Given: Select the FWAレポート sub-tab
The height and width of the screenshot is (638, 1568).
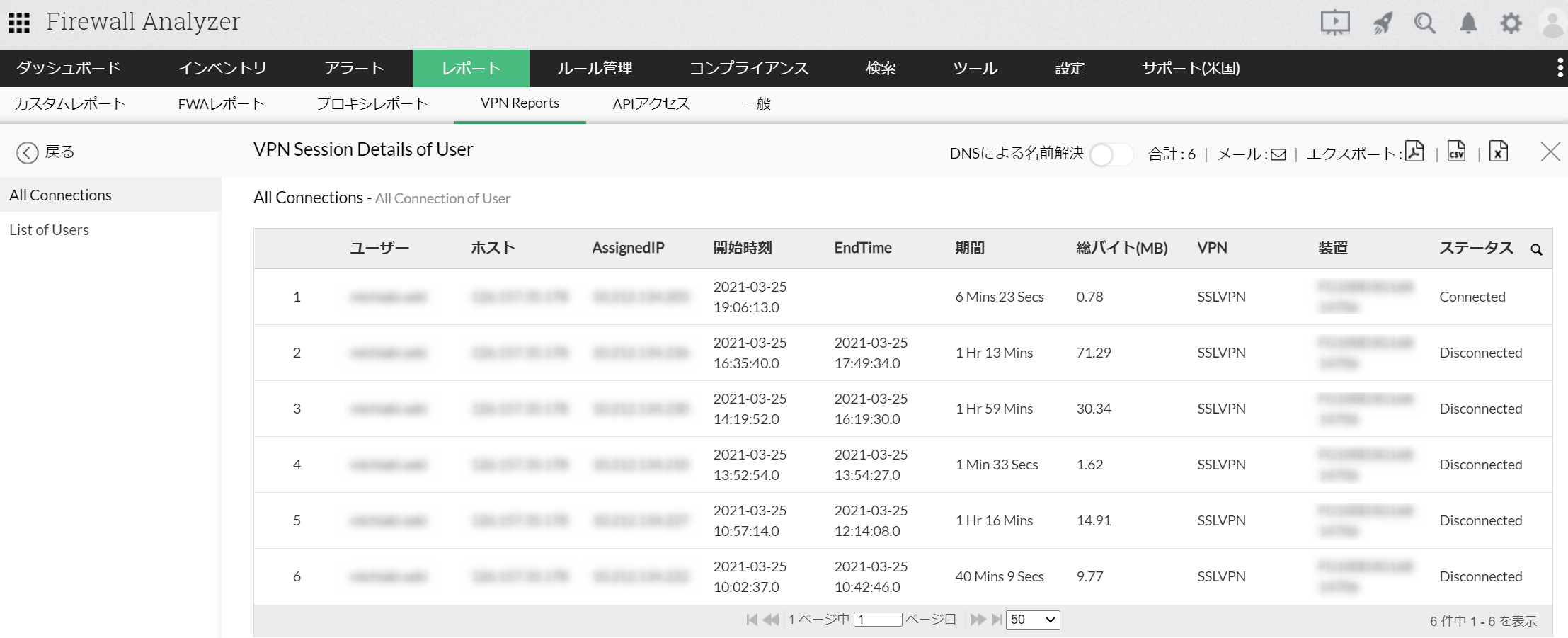Looking at the screenshot, I should click(x=221, y=104).
